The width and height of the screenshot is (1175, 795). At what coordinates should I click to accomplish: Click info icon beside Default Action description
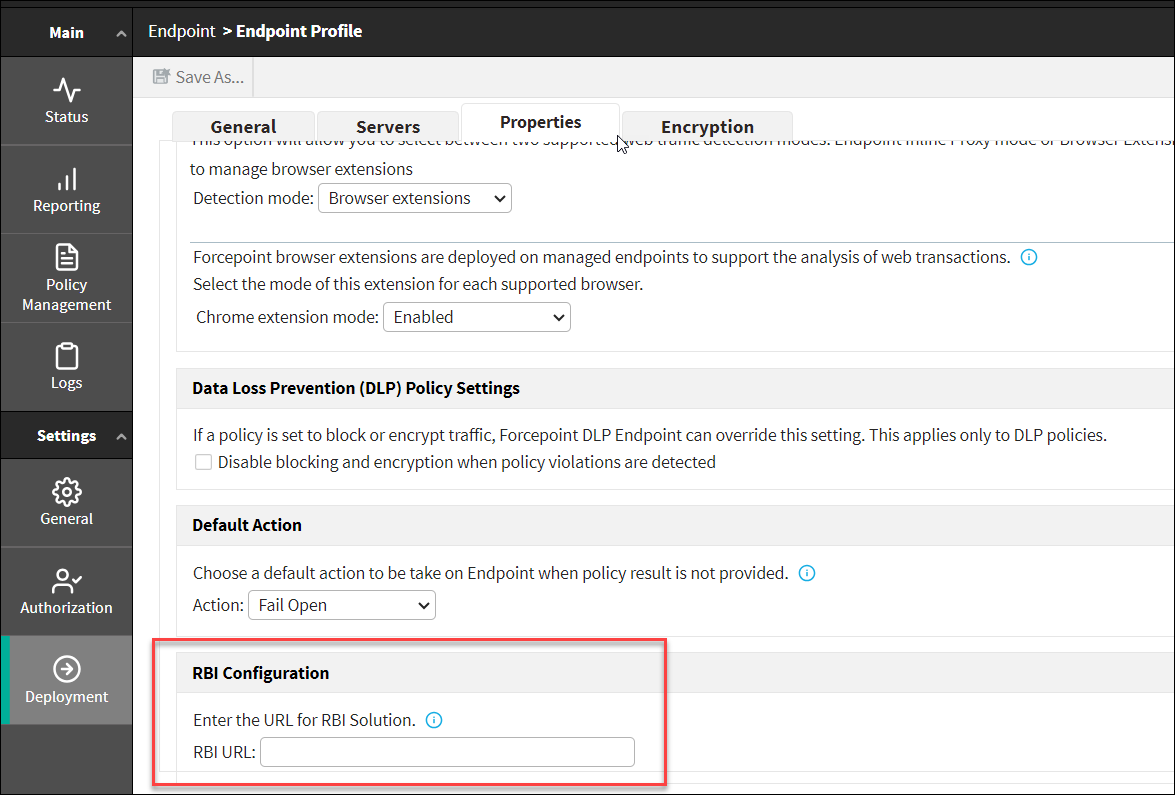point(807,573)
